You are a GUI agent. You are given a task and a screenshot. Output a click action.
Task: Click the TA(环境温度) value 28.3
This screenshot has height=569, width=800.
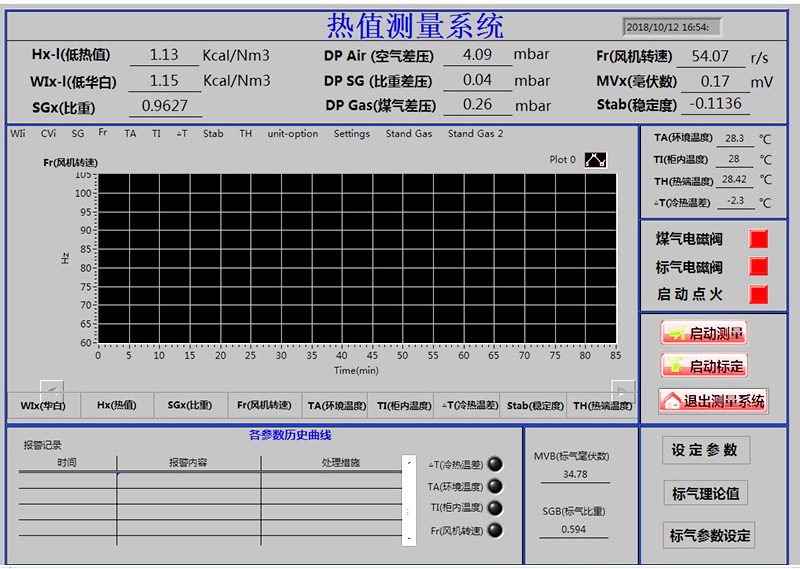tap(735, 138)
